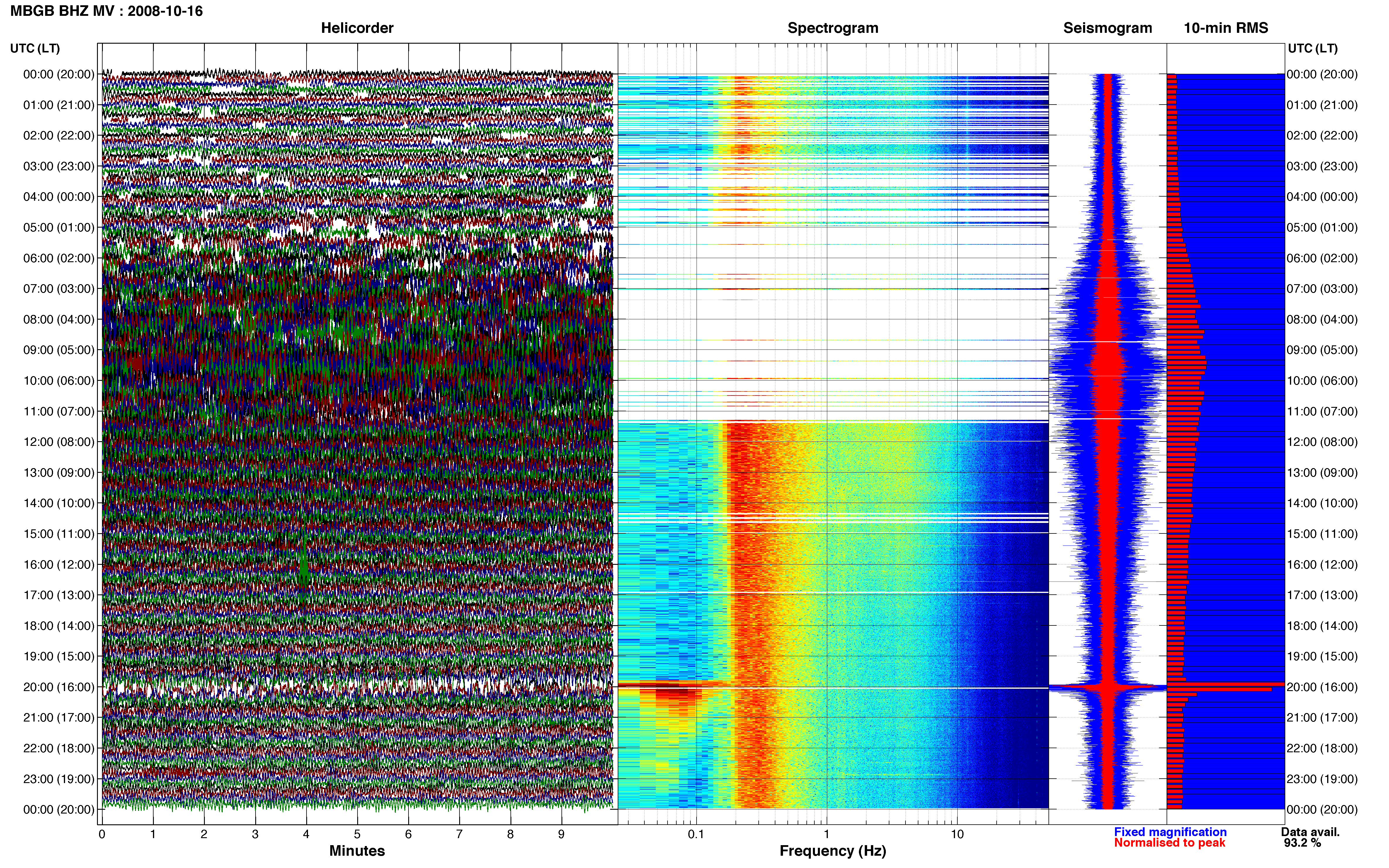Click the left '03:00 (23:00)' time label
Viewport: 1389px width, 868px height.
tap(59, 166)
